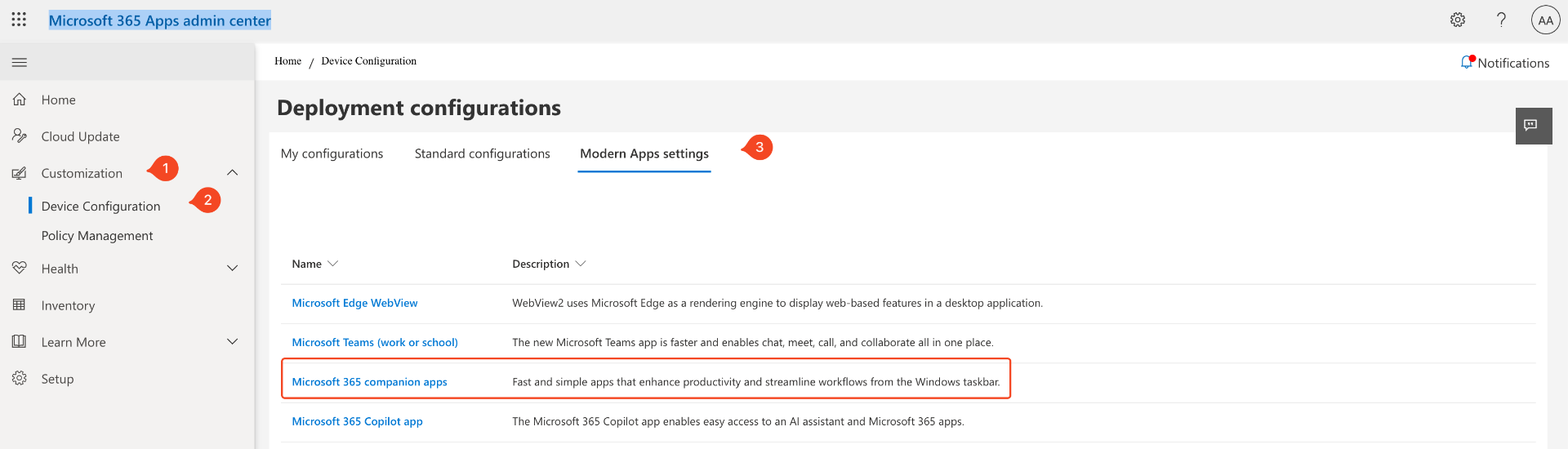
Task: Click the Notifications label
Action: [1513, 63]
